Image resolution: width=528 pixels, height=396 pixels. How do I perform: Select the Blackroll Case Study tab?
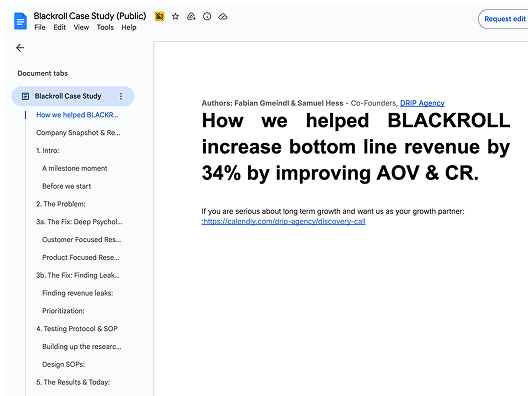(x=73, y=96)
